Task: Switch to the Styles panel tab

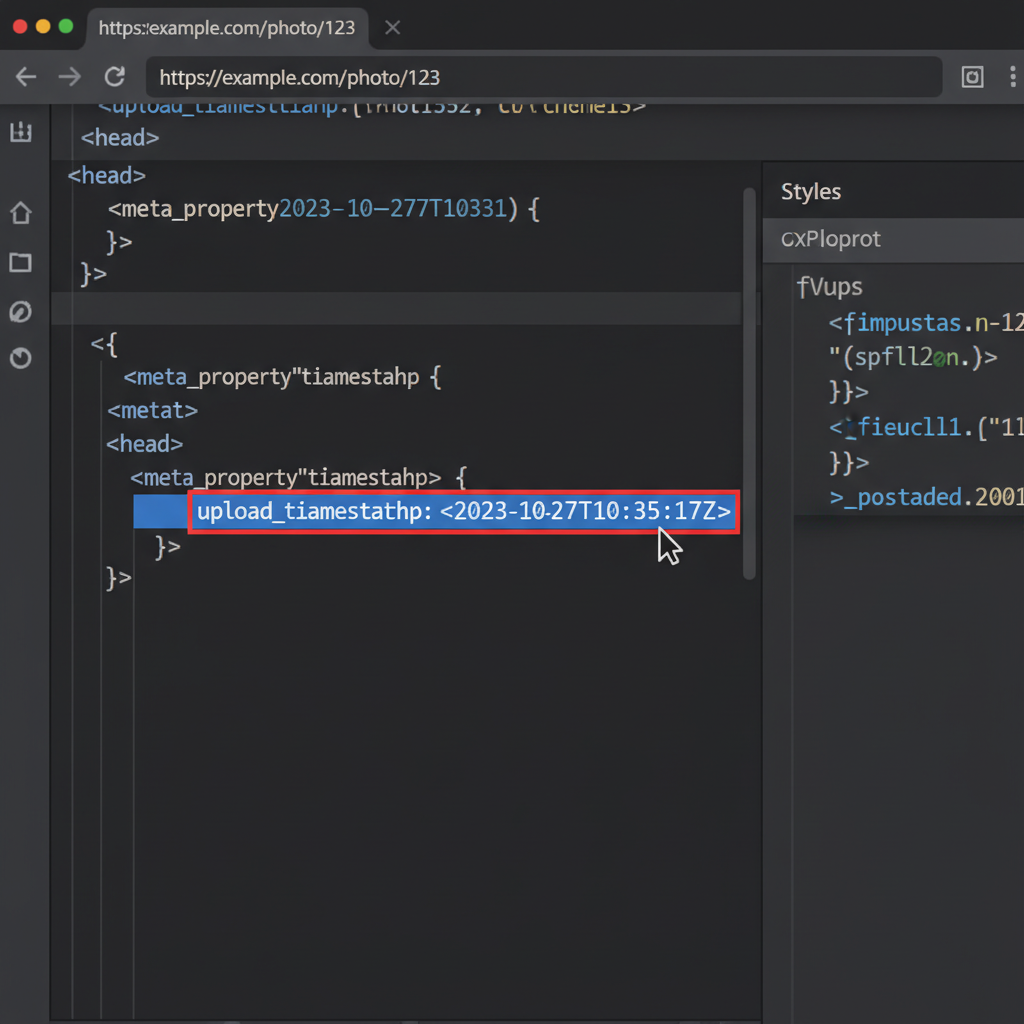Action: pyautogui.click(x=810, y=191)
